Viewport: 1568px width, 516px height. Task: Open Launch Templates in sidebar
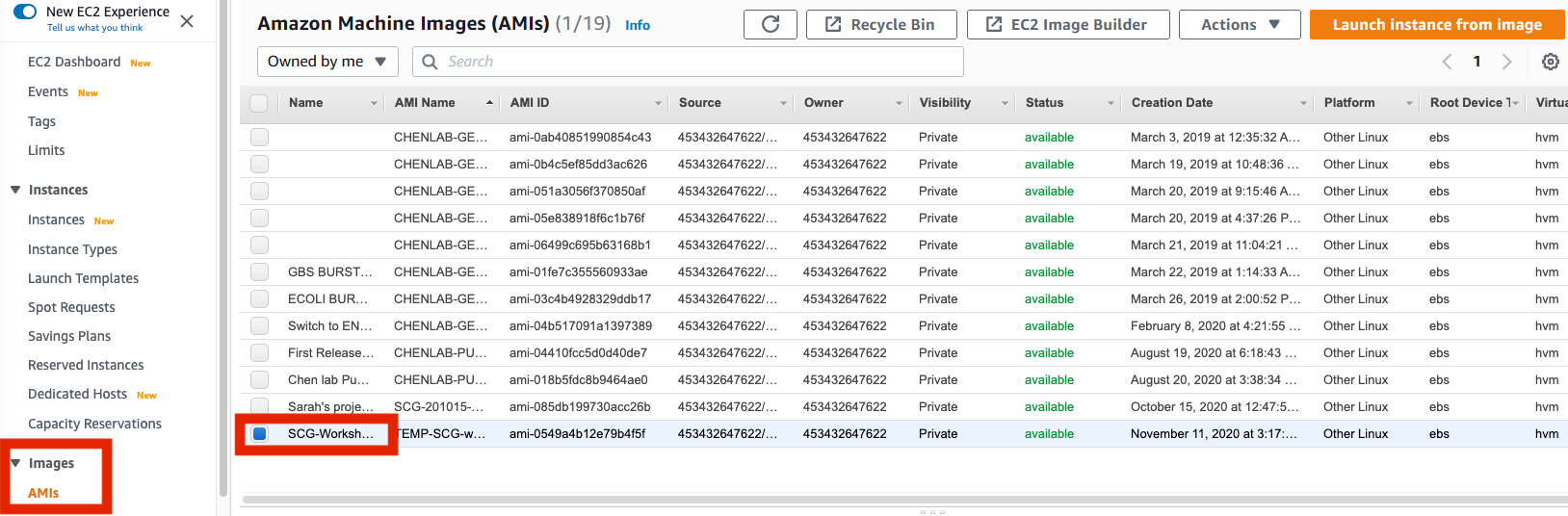(83, 278)
